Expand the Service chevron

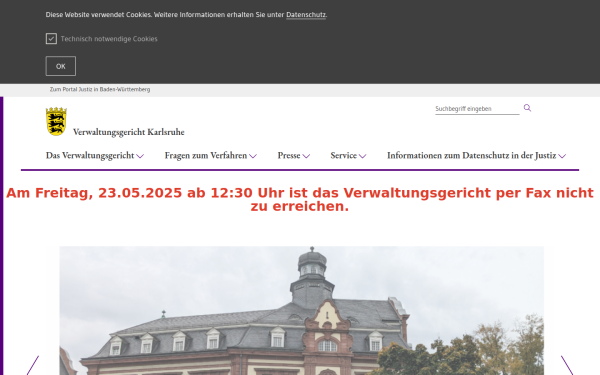click(x=362, y=156)
